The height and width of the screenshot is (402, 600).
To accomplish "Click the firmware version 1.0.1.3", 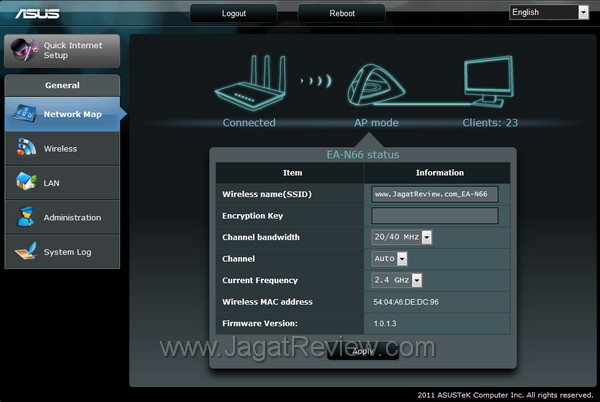I will coord(385,324).
